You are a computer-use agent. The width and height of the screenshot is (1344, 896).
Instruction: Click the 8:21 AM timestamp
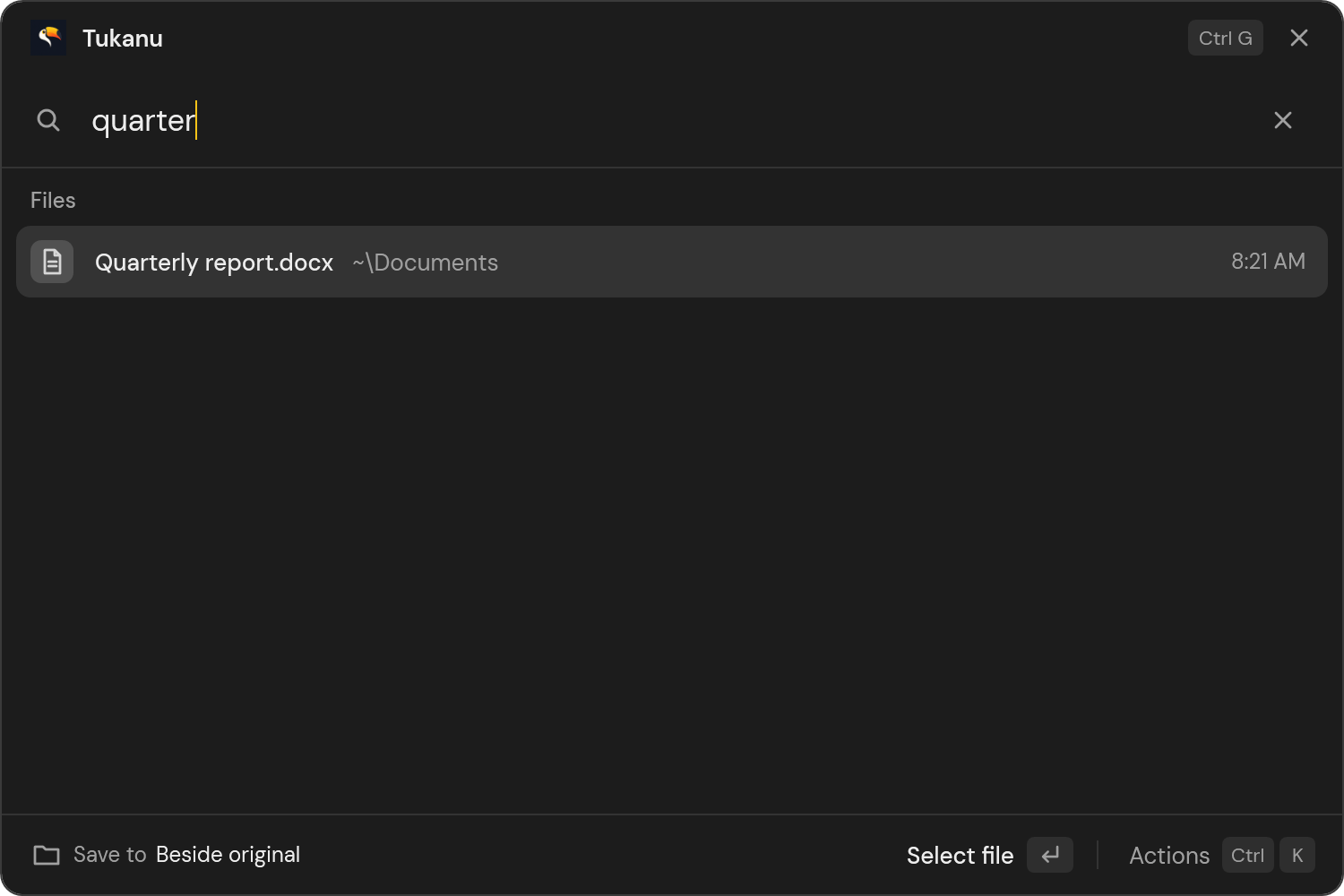pos(1268,262)
